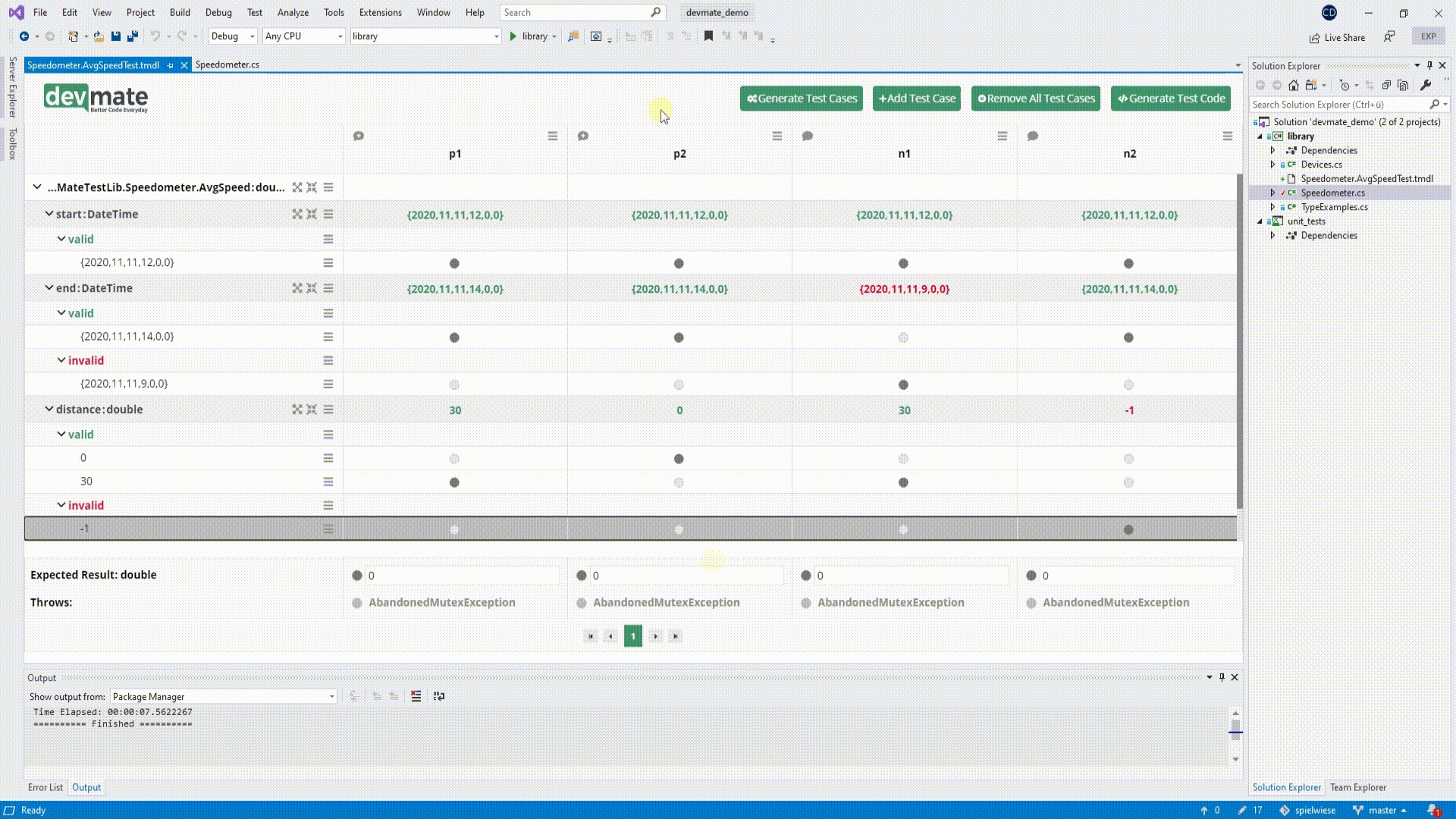This screenshot has width=1456, height=819.
Task: Select value 0 for test case p1
Action: pyautogui.click(x=454, y=459)
